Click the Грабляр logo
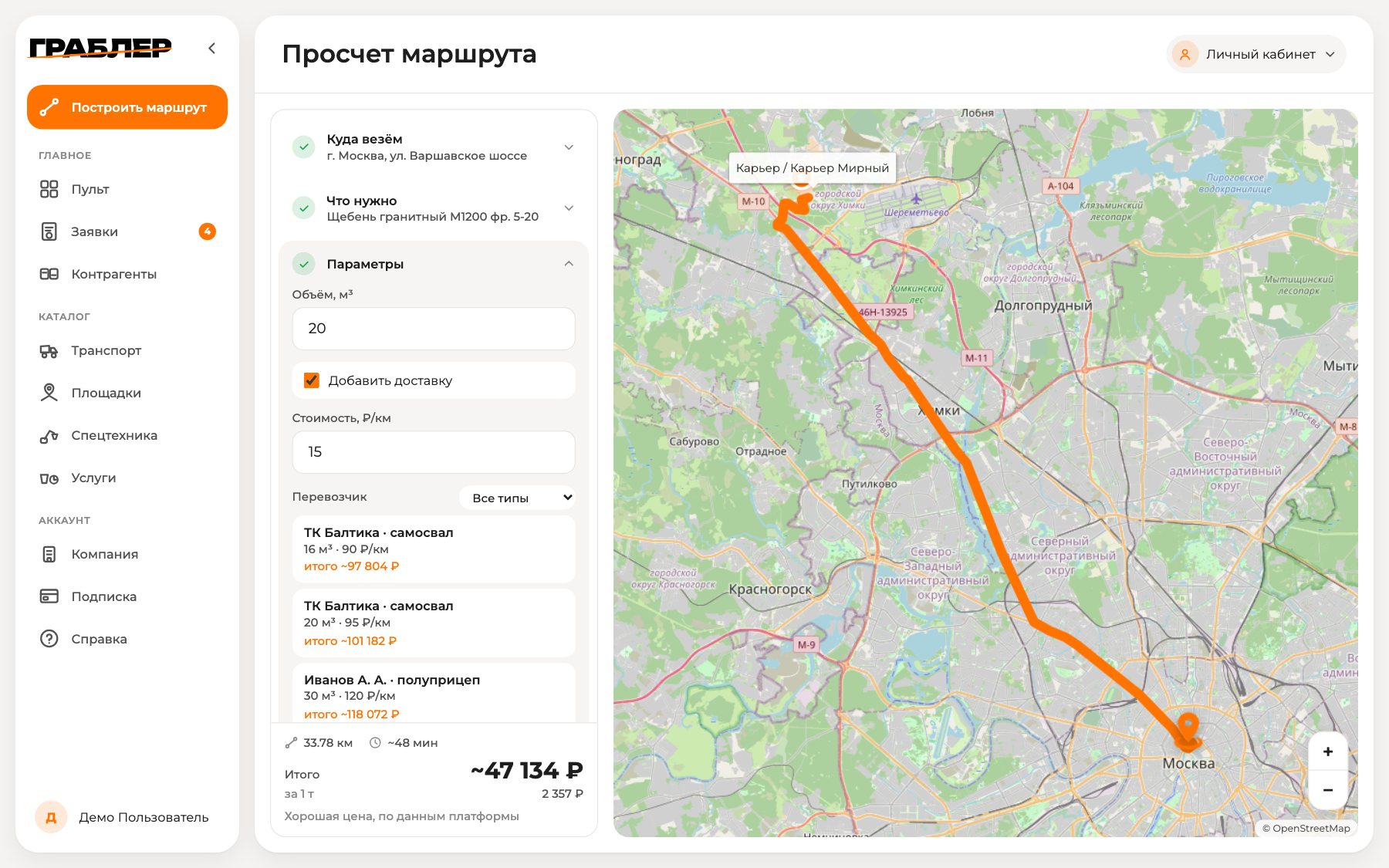 tap(100, 48)
